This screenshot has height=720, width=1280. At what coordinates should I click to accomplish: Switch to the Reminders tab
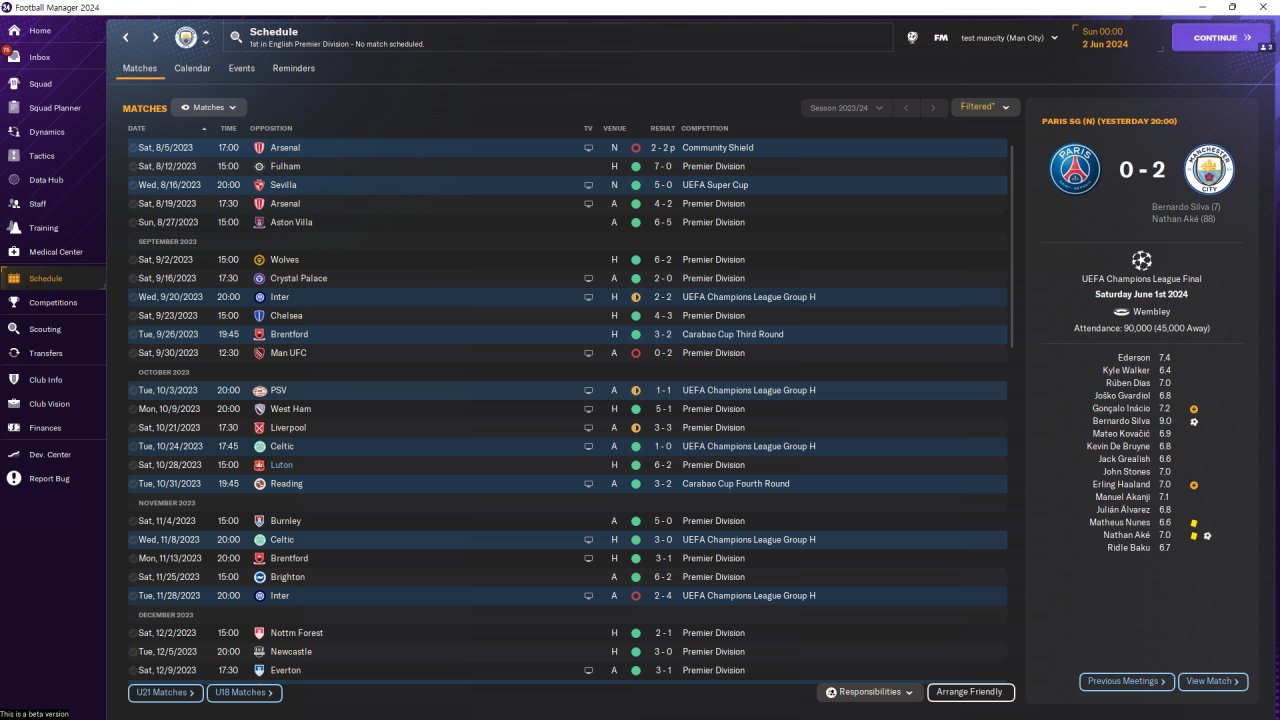tap(294, 68)
